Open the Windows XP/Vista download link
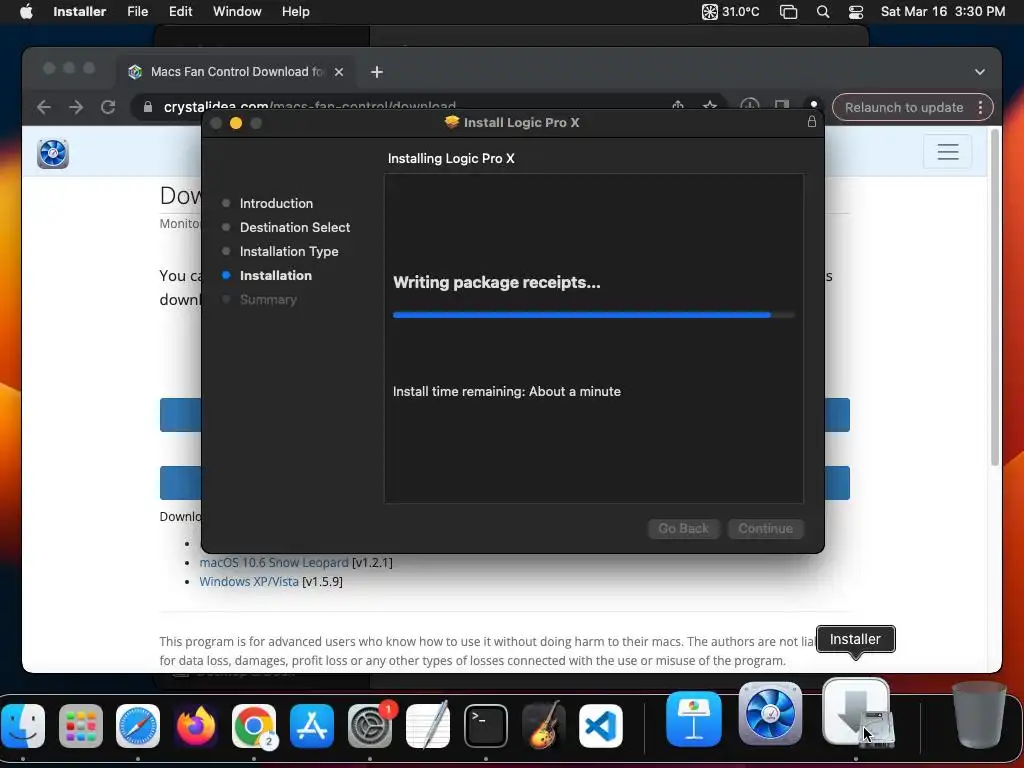1024x768 pixels. pyautogui.click(x=249, y=581)
